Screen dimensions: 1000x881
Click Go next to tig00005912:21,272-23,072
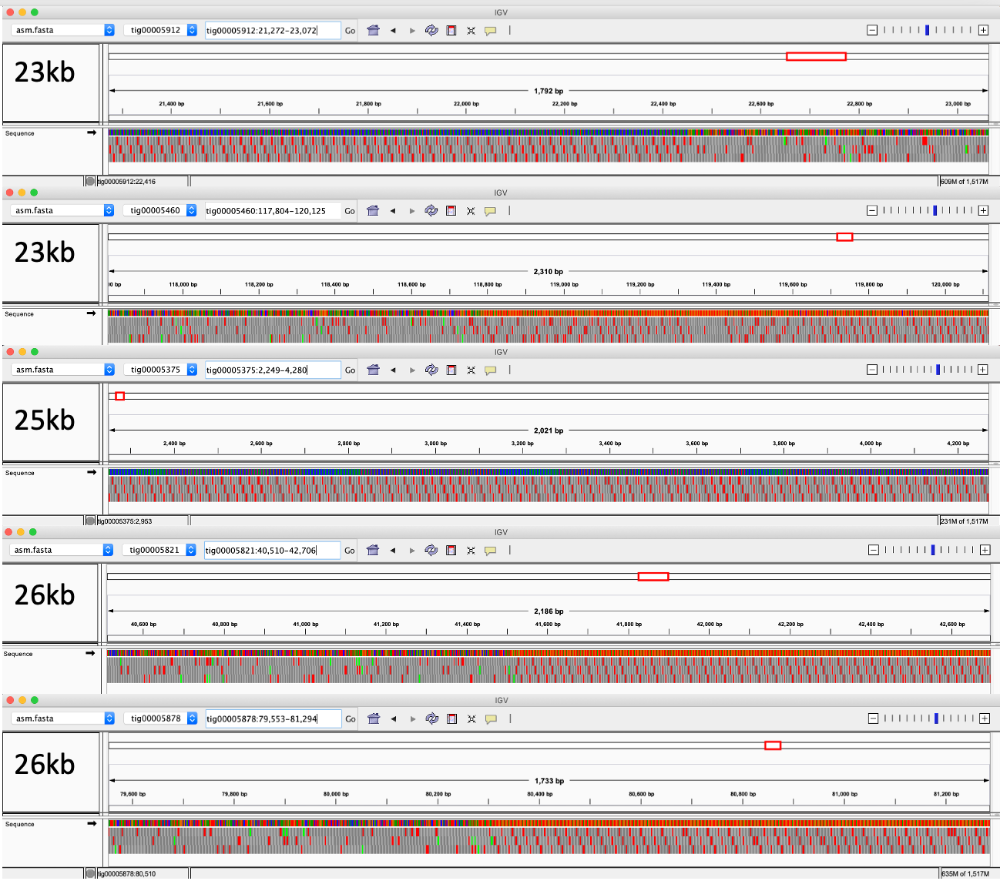click(x=350, y=30)
